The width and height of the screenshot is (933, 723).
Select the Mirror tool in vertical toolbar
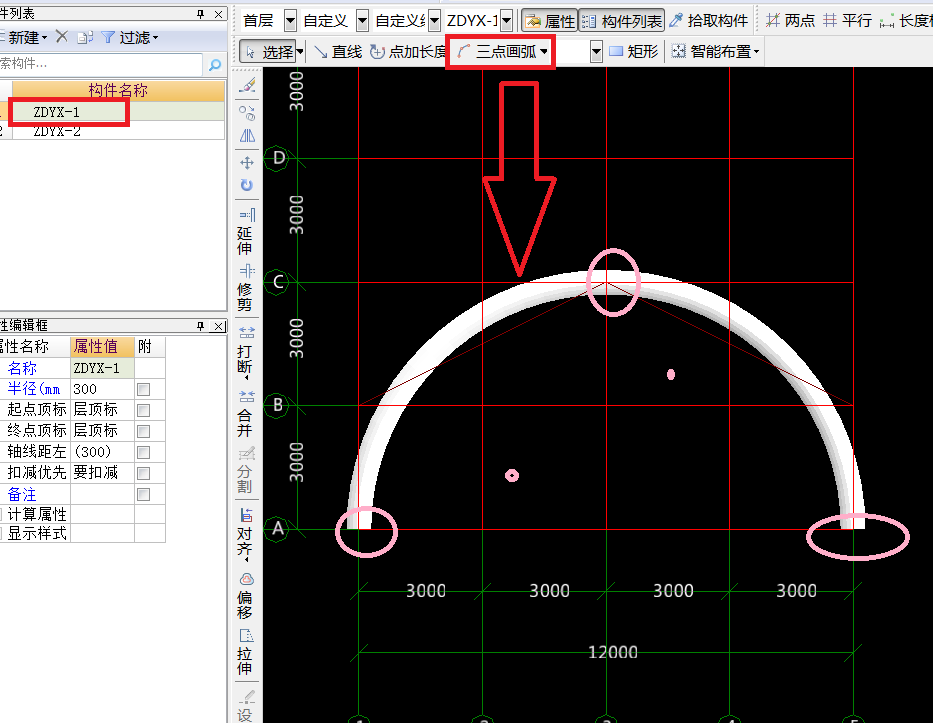247,136
